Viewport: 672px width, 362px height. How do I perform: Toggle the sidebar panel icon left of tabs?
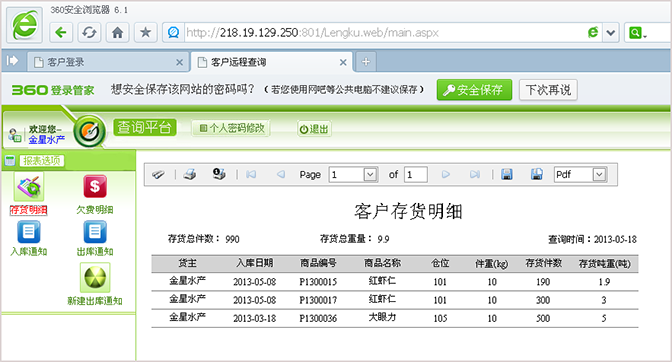pos(12,61)
